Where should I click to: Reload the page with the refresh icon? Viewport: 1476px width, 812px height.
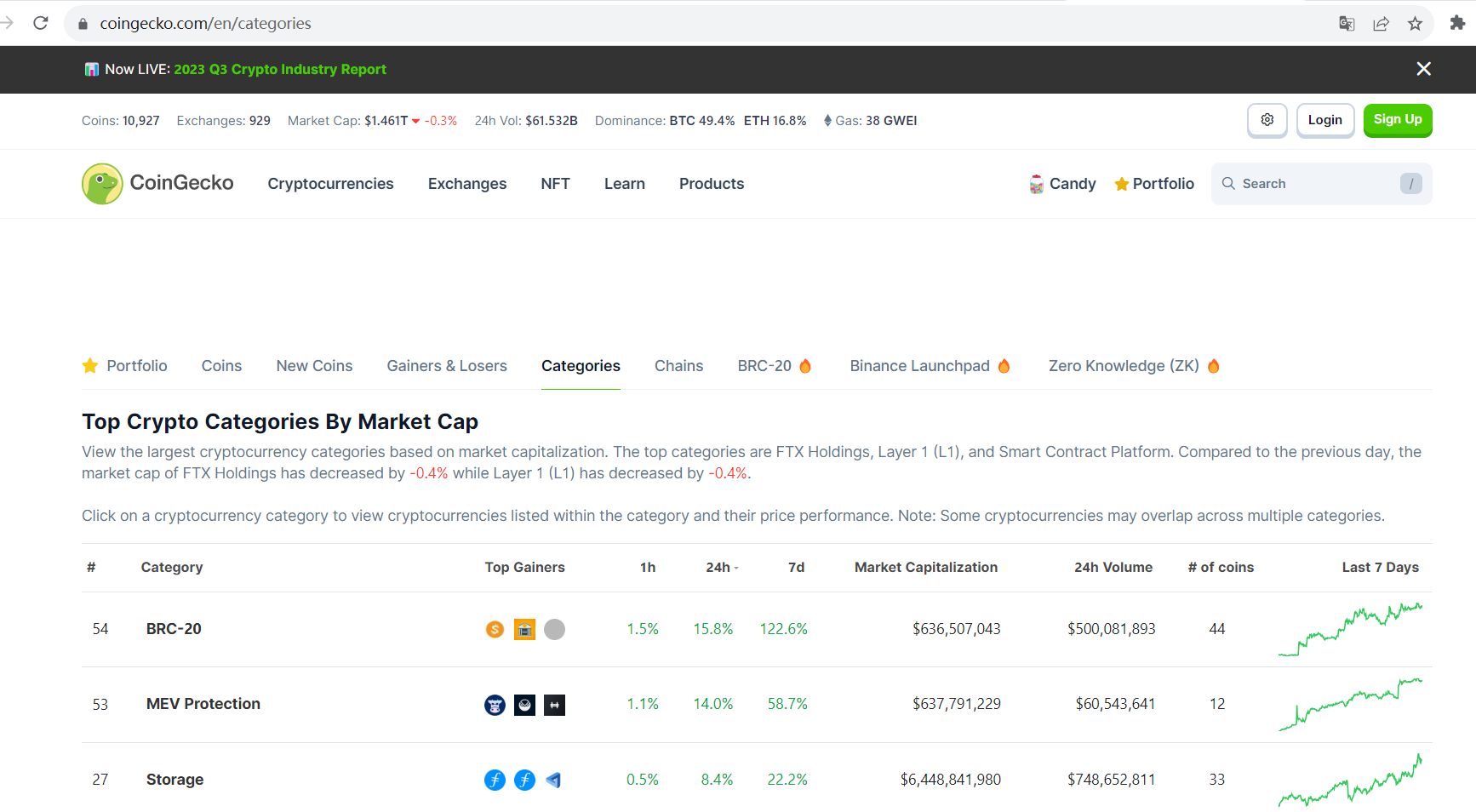click(41, 23)
